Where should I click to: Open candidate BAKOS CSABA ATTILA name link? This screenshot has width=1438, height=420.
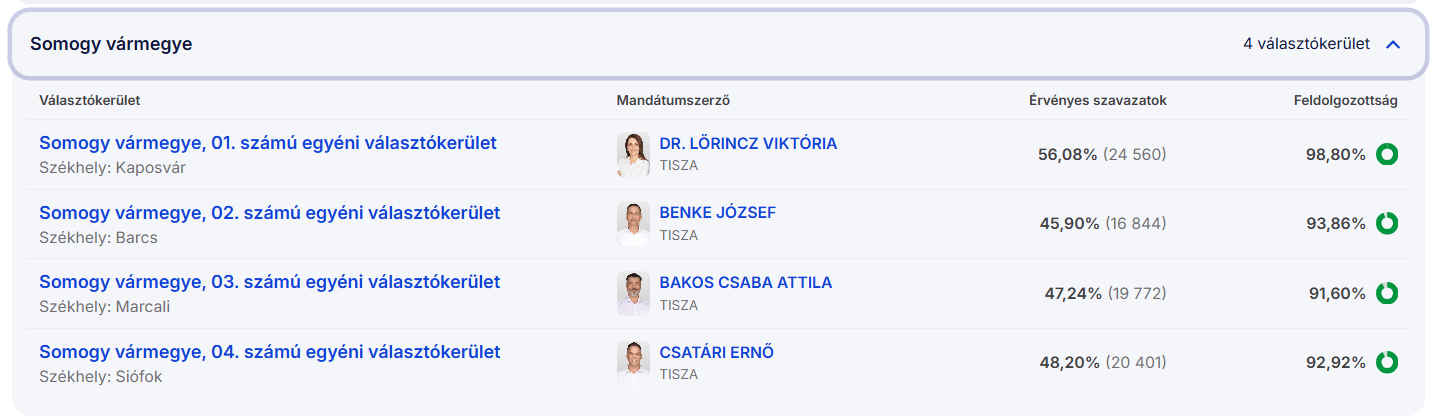[x=745, y=283]
